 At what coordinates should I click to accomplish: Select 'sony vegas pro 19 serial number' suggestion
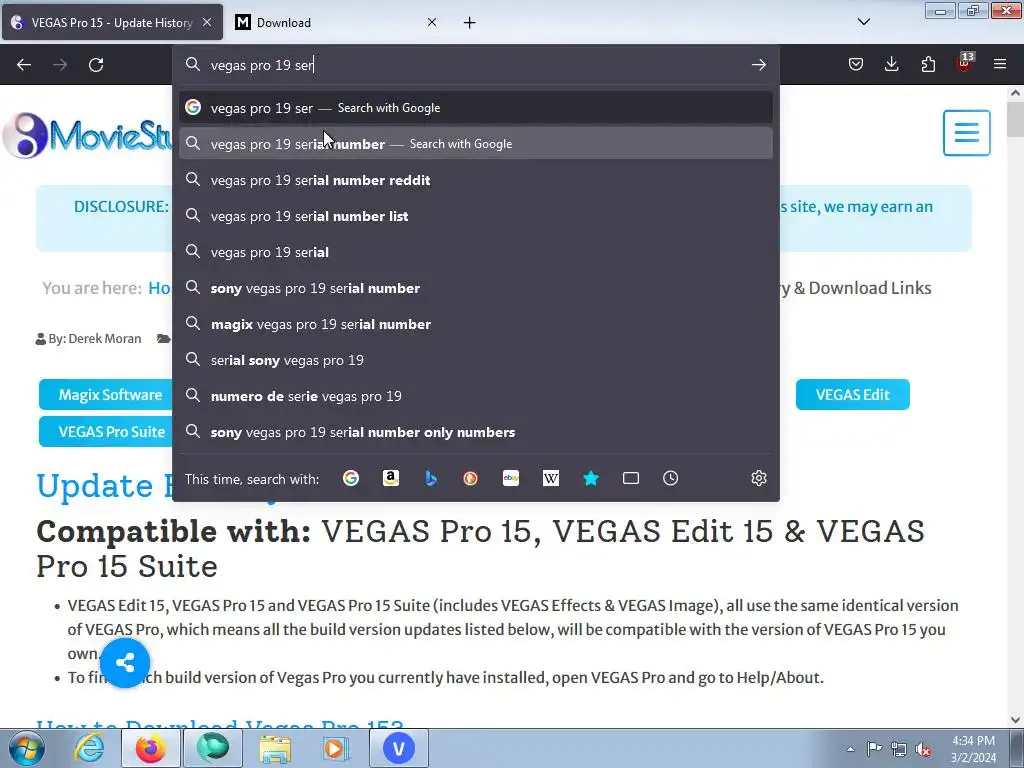tap(475, 288)
